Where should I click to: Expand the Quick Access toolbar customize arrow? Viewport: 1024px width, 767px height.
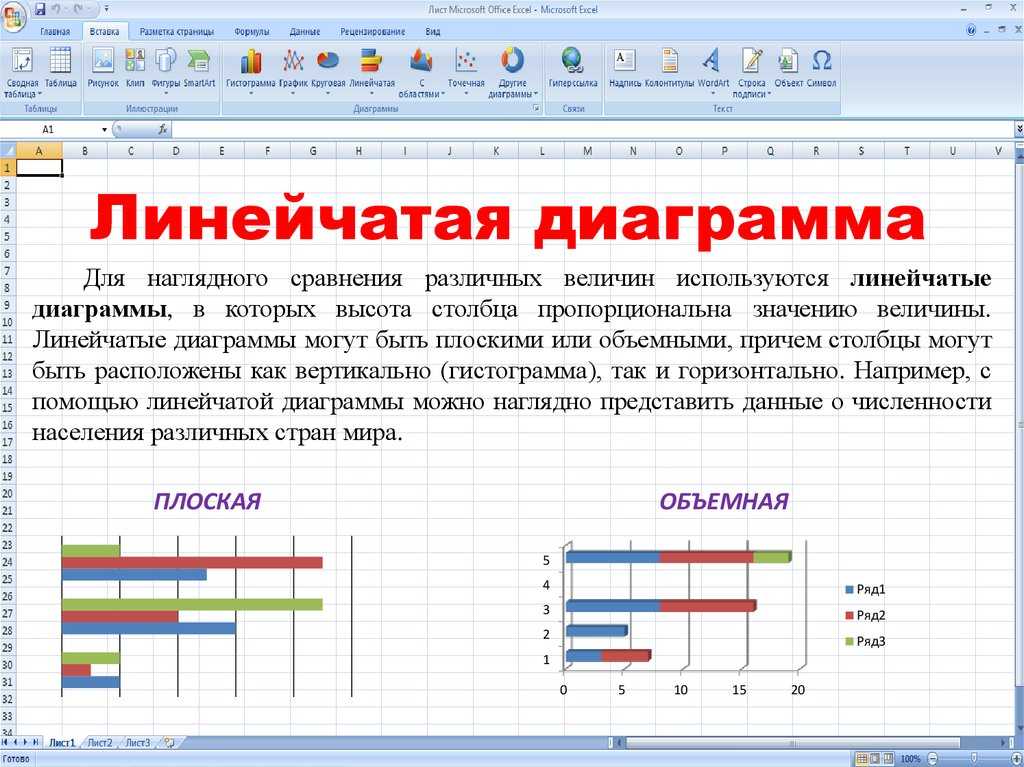[106, 10]
